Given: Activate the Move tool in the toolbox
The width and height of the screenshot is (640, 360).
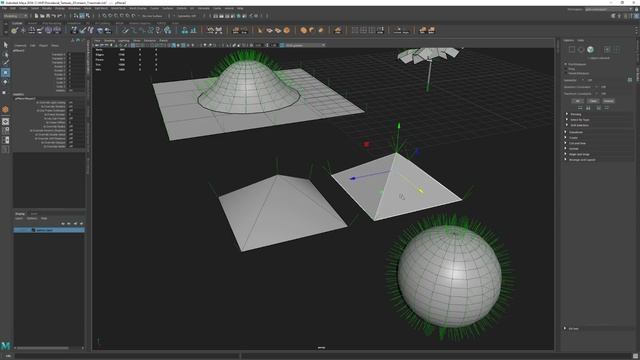Looking at the screenshot, I should pyautogui.click(x=5, y=72).
